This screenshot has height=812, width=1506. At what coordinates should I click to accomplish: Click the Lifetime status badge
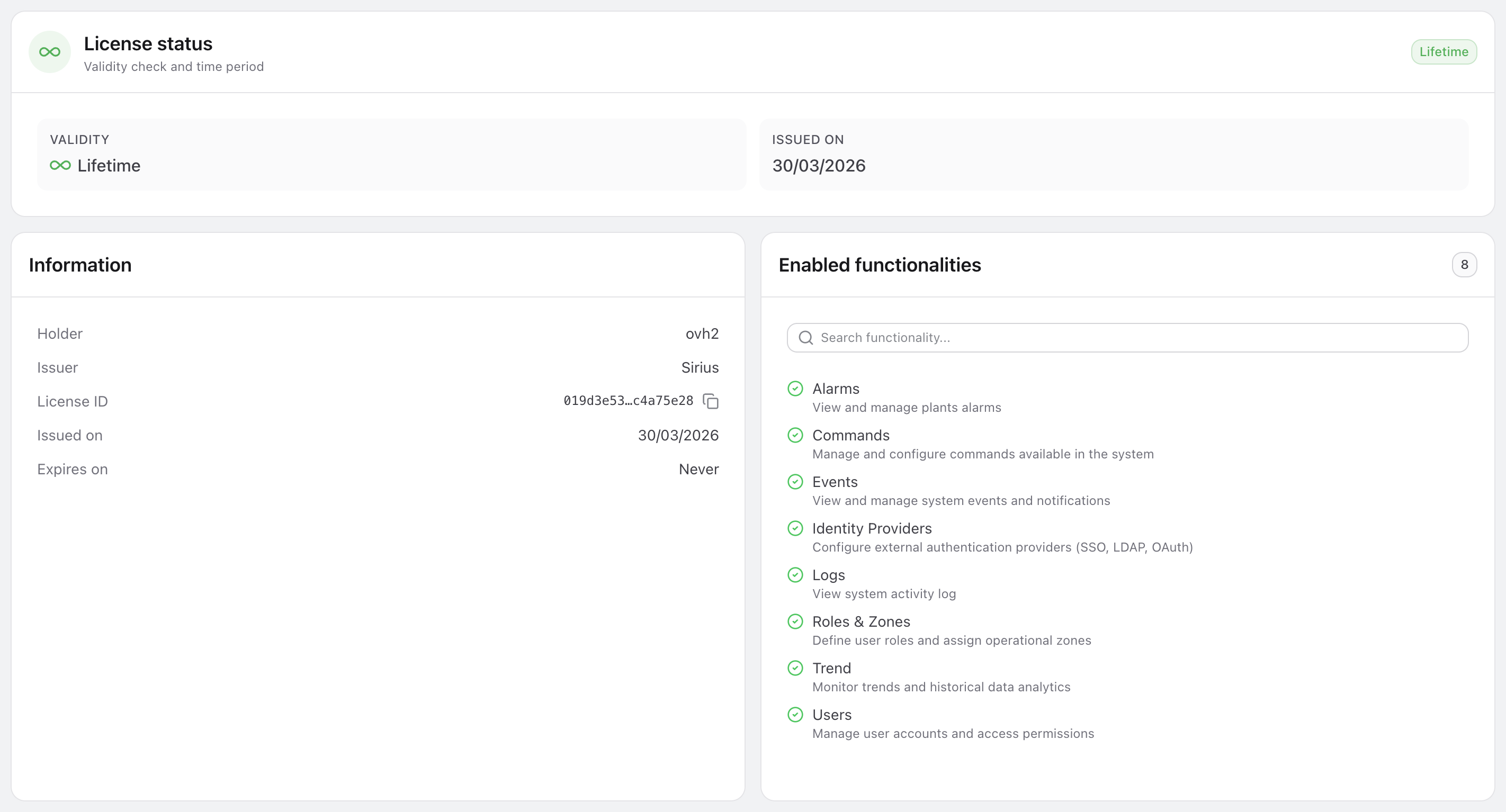point(1444,52)
